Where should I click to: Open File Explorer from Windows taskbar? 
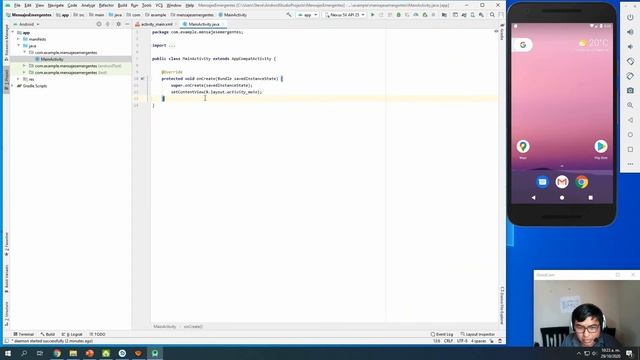73,353
